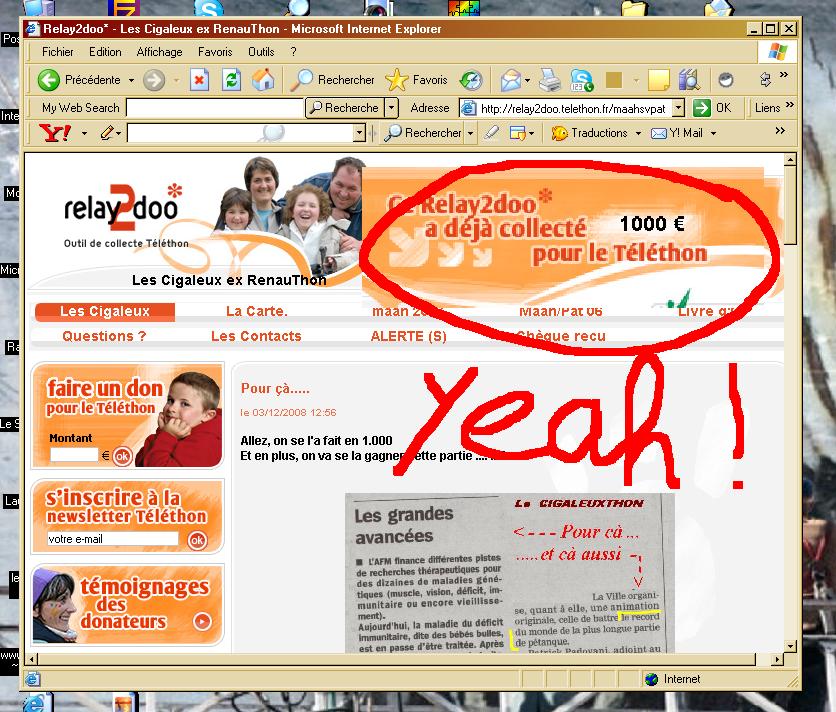Open the Affichage menu

(x=159, y=52)
